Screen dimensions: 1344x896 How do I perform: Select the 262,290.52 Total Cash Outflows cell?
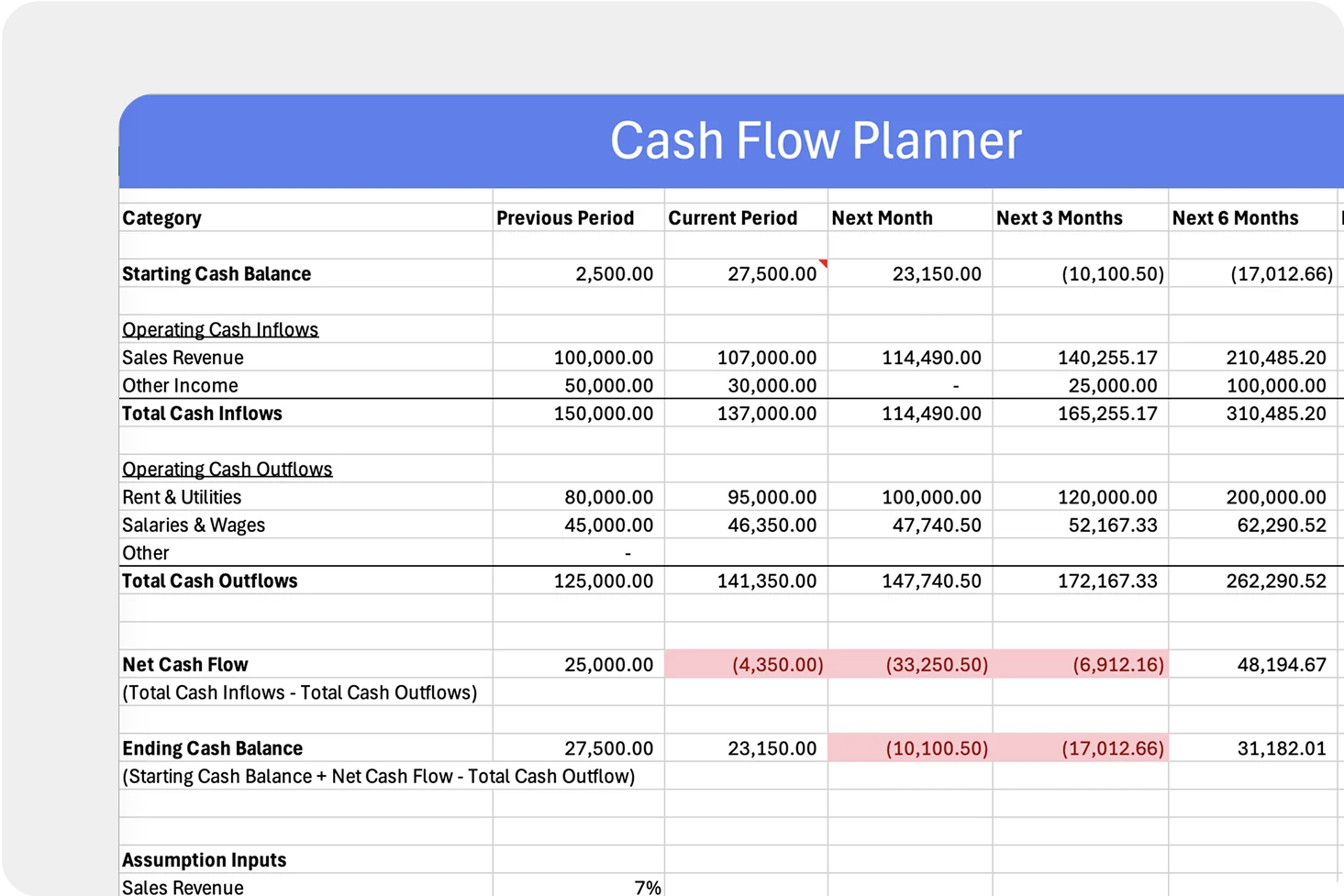1252,581
